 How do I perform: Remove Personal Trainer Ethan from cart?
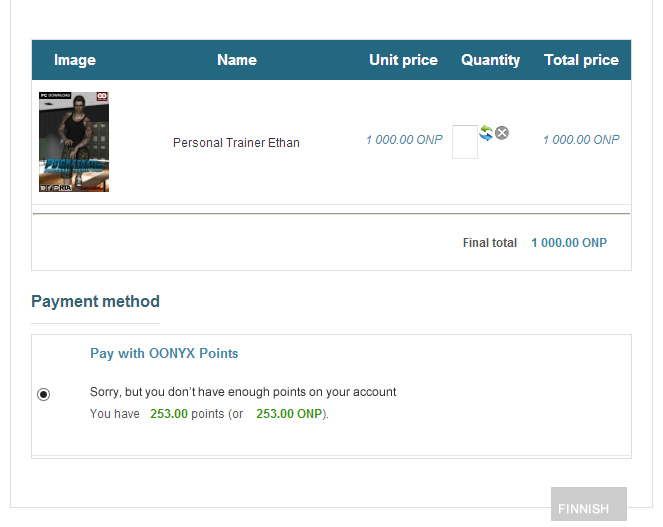(502, 133)
